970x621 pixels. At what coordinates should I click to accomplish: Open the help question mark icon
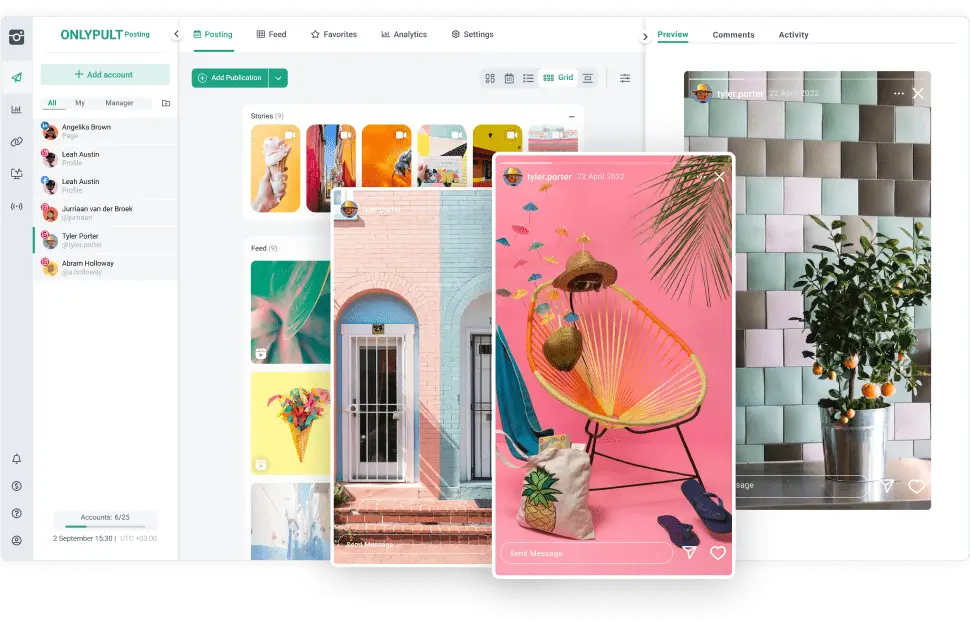pyautogui.click(x=16, y=513)
